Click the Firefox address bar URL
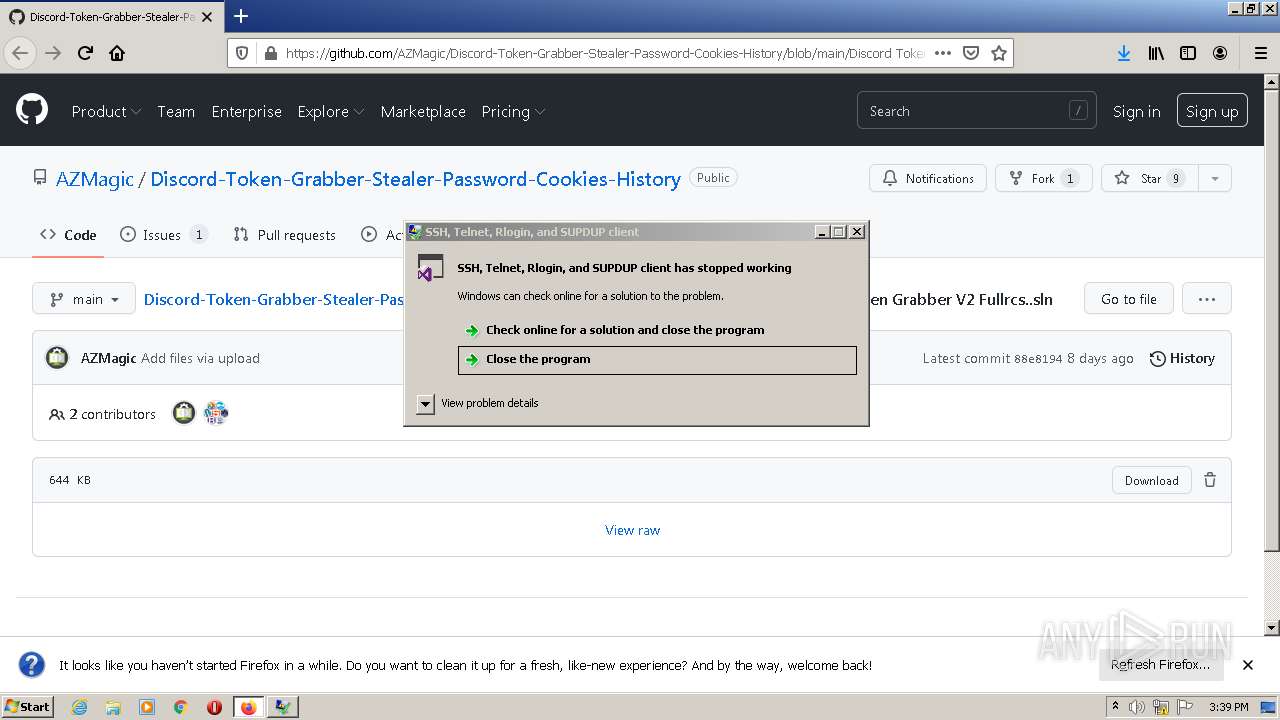The image size is (1280, 720). pos(605,53)
